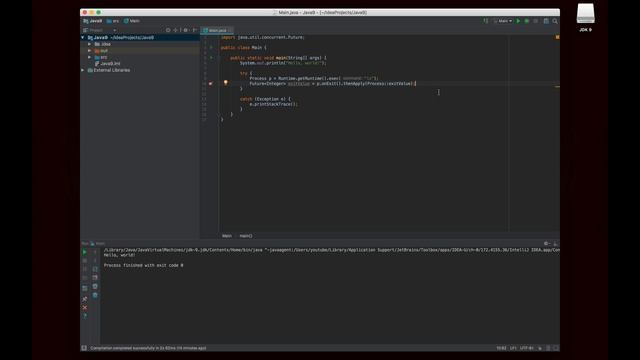640x360 pixels.
Task: Select the Main.java editor tab
Action: point(217,30)
